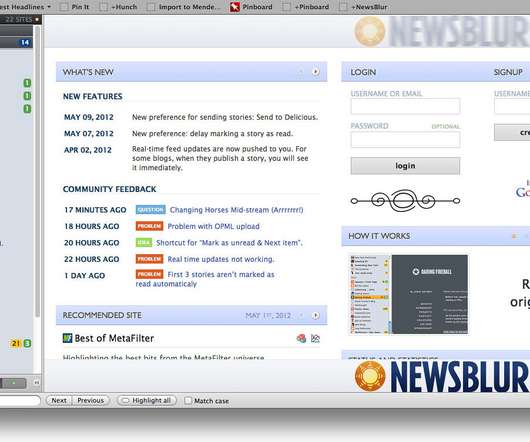Viewport: 530px width, 442px height.
Task: Click the login Password field
Action: coord(405,139)
